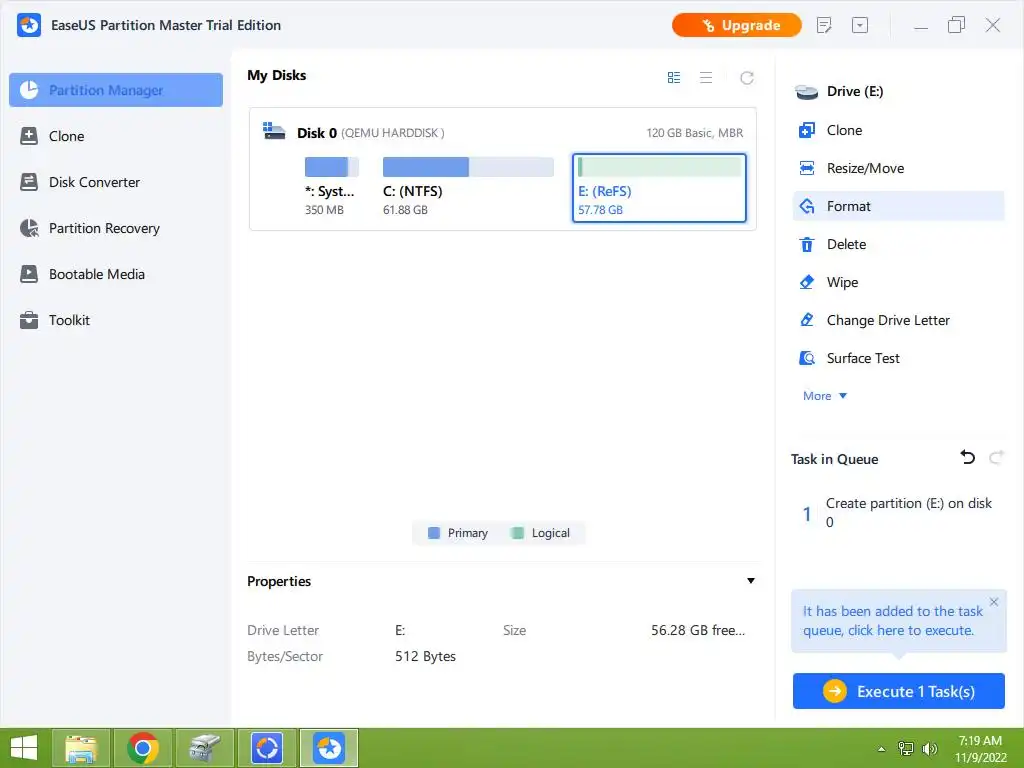Image resolution: width=1024 pixels, height=768 pixels.
Task: Select the System Reserved 350 MB partition
Action: [x=331, y=187]
